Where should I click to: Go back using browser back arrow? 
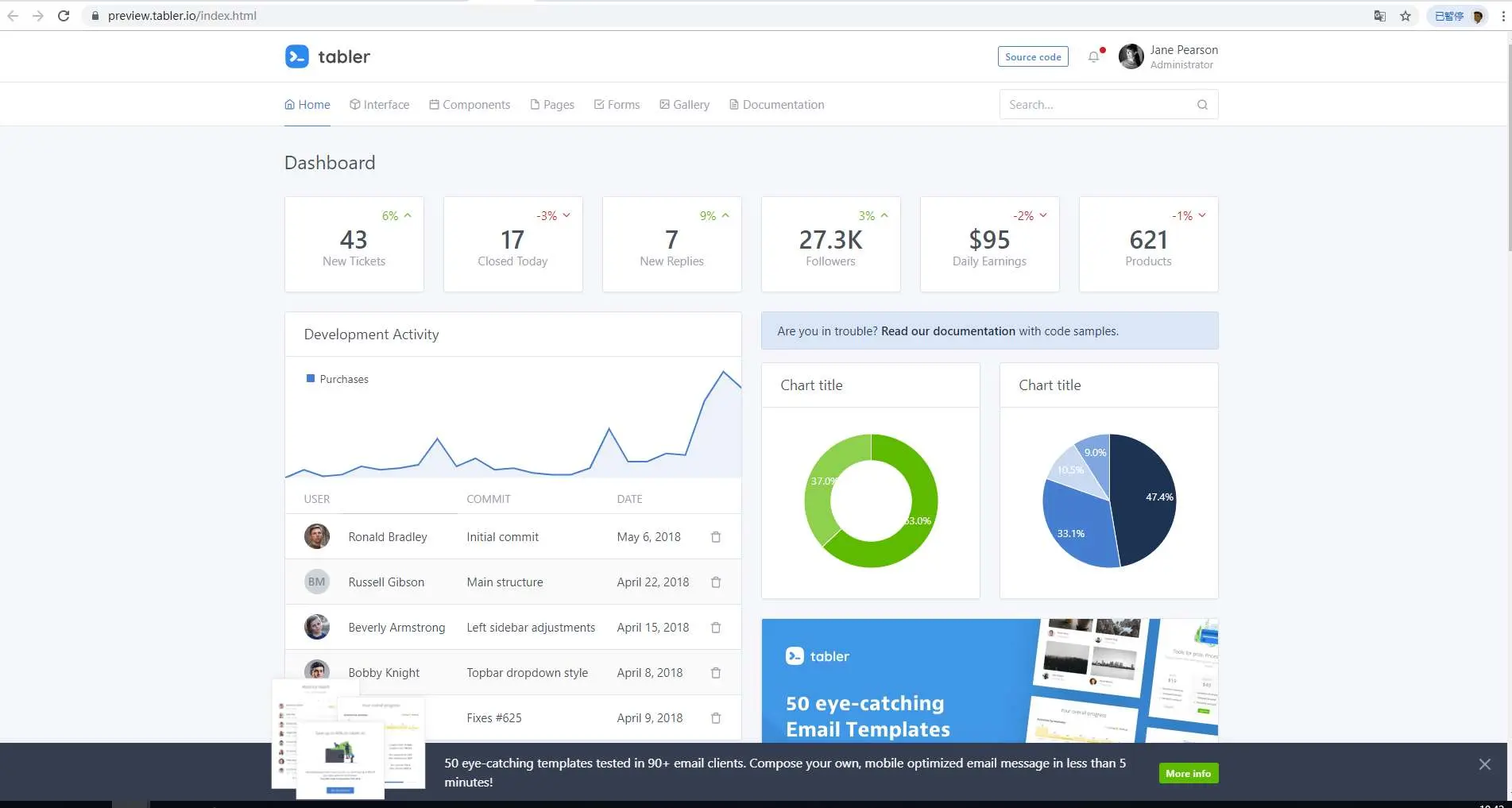click(x=13, y=16)
